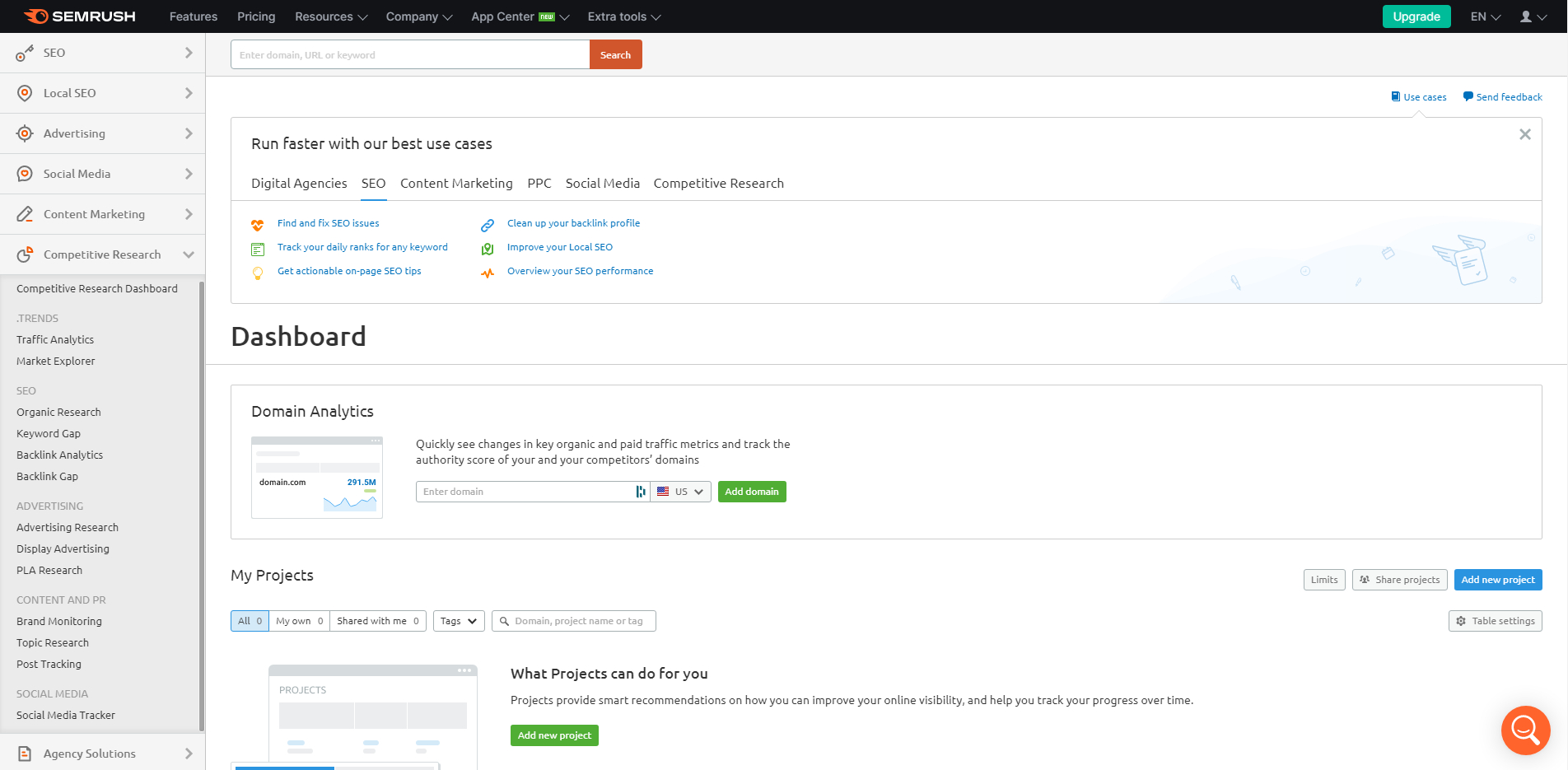Select the Shared with me filter
The image size is (1568, 770).
[x=378, y=621]
